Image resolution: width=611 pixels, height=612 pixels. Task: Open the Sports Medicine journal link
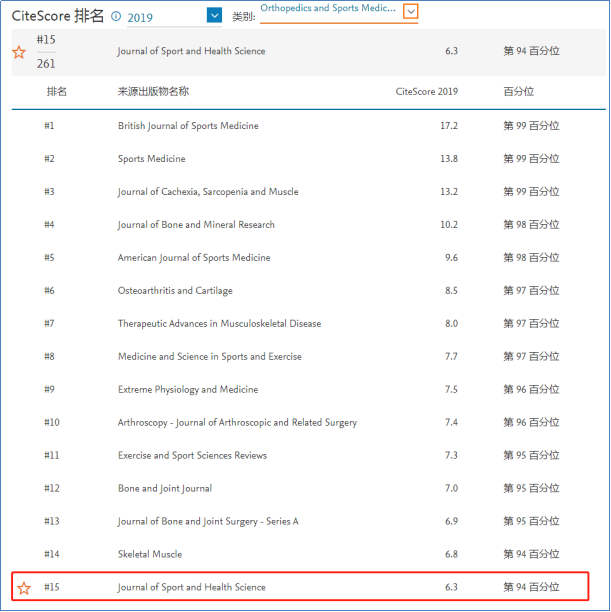(x=151, y=159)
